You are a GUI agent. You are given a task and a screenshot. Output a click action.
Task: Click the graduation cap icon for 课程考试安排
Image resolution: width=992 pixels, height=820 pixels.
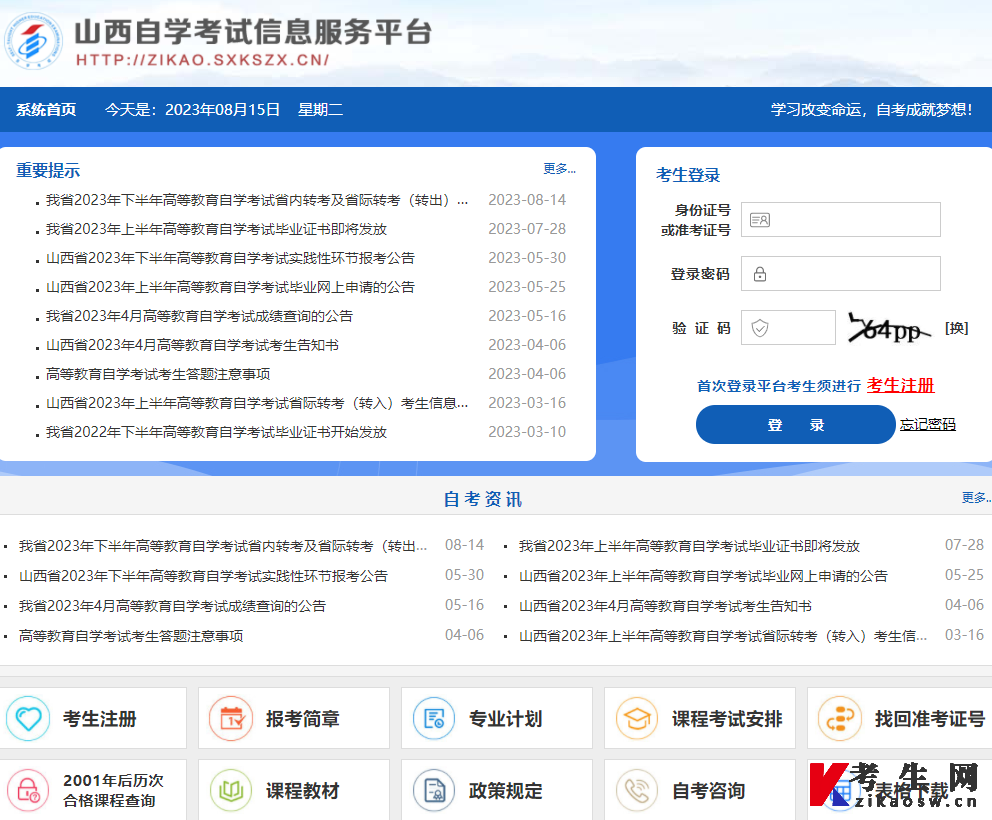[637, 719]
